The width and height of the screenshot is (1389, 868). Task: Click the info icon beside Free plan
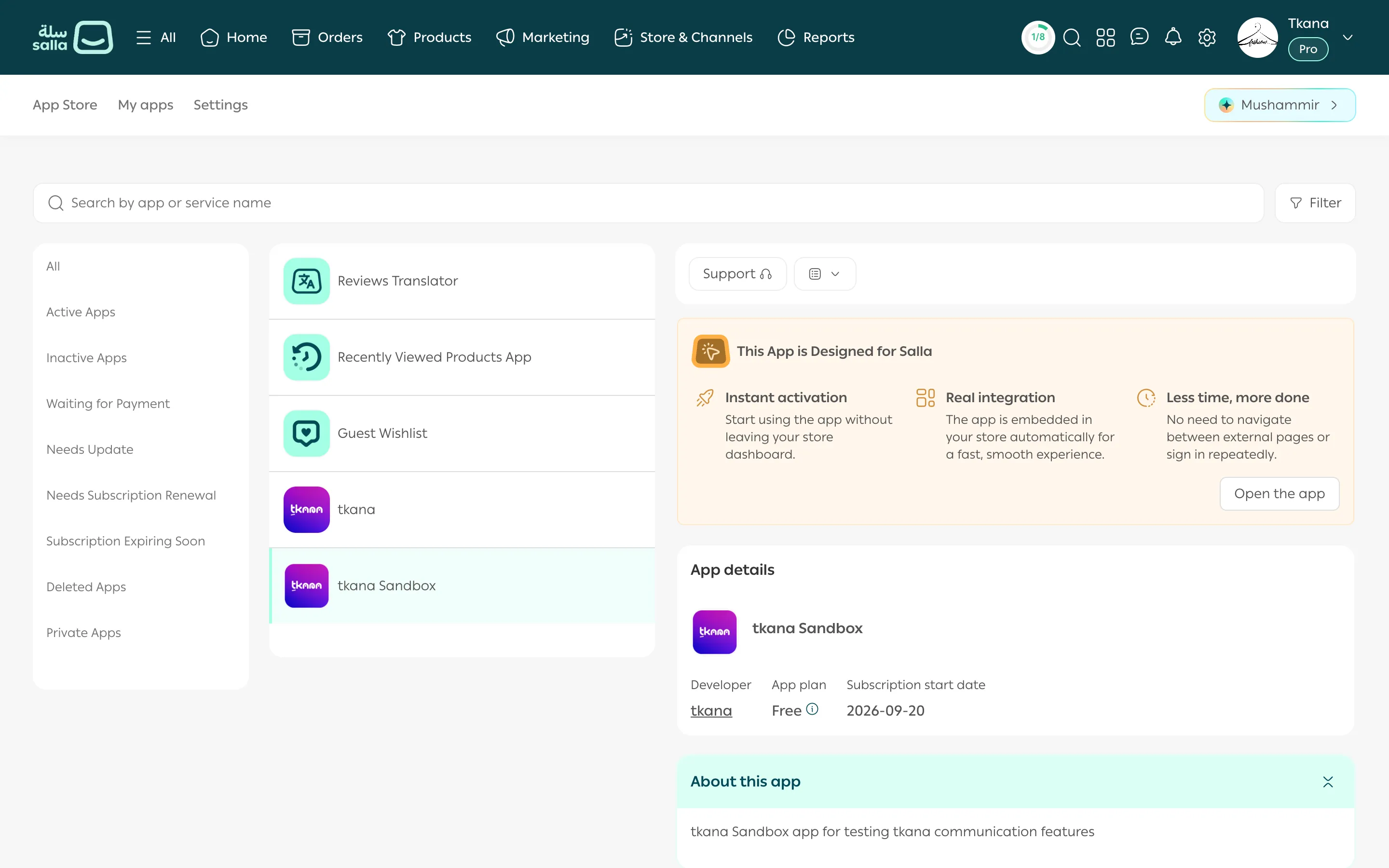coord(812,709)
